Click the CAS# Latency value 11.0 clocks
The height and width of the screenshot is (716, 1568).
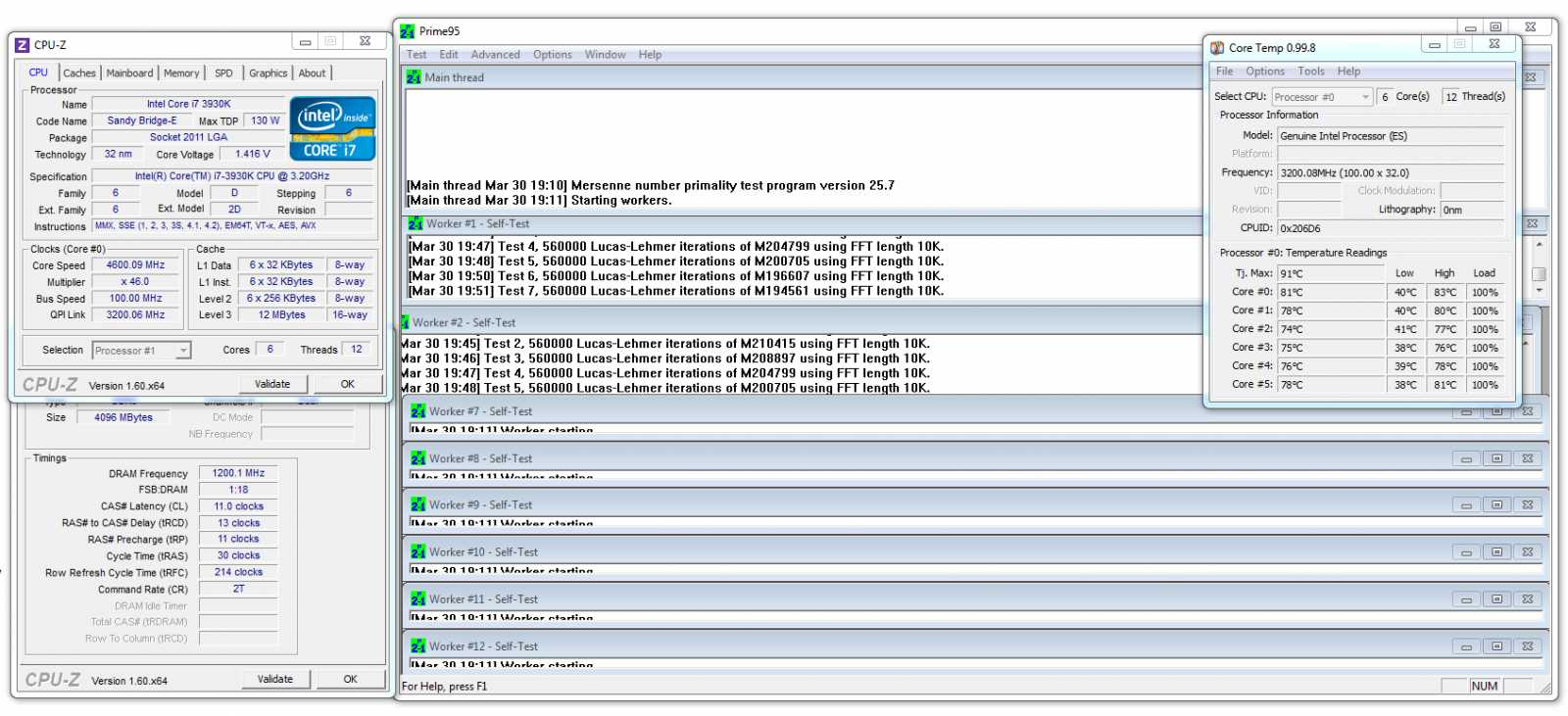coord(238,506)
